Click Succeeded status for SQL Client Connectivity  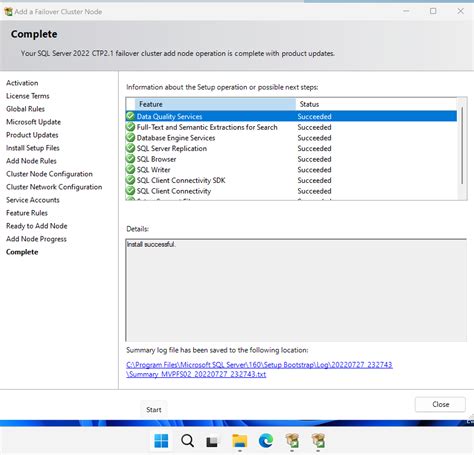pos(314,191)
